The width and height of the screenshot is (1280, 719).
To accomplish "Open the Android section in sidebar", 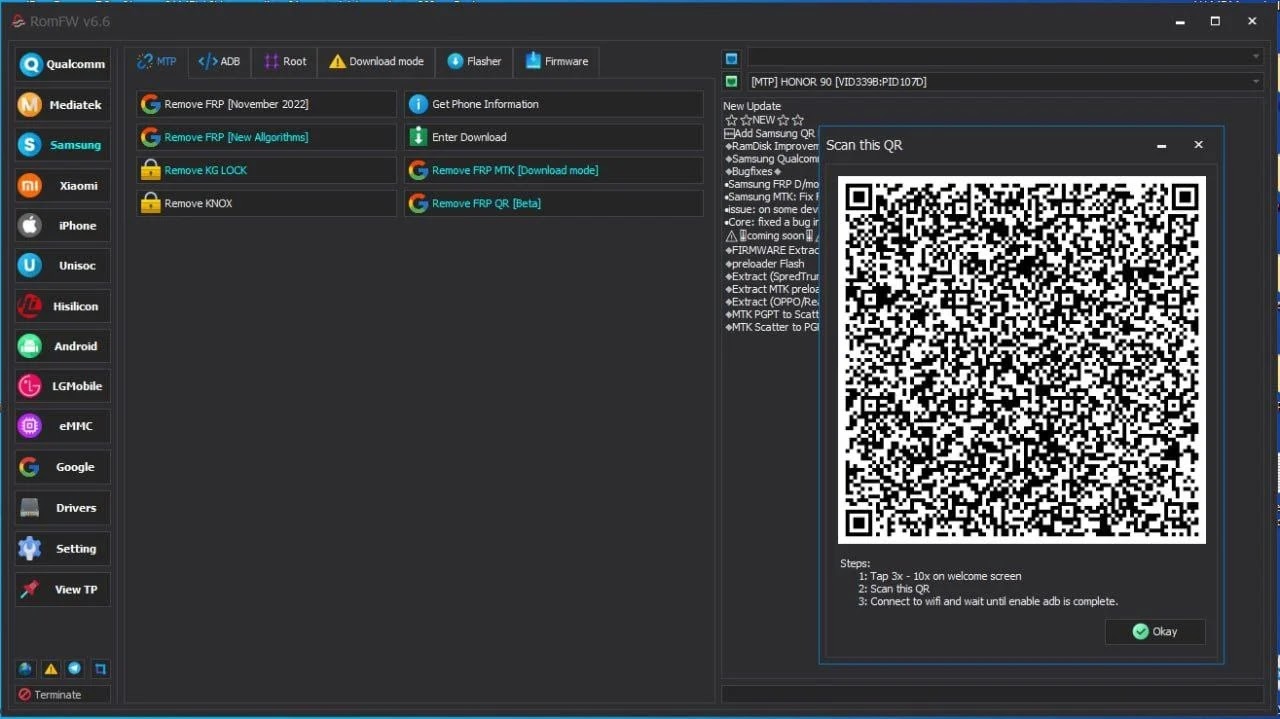I will 62,346.
